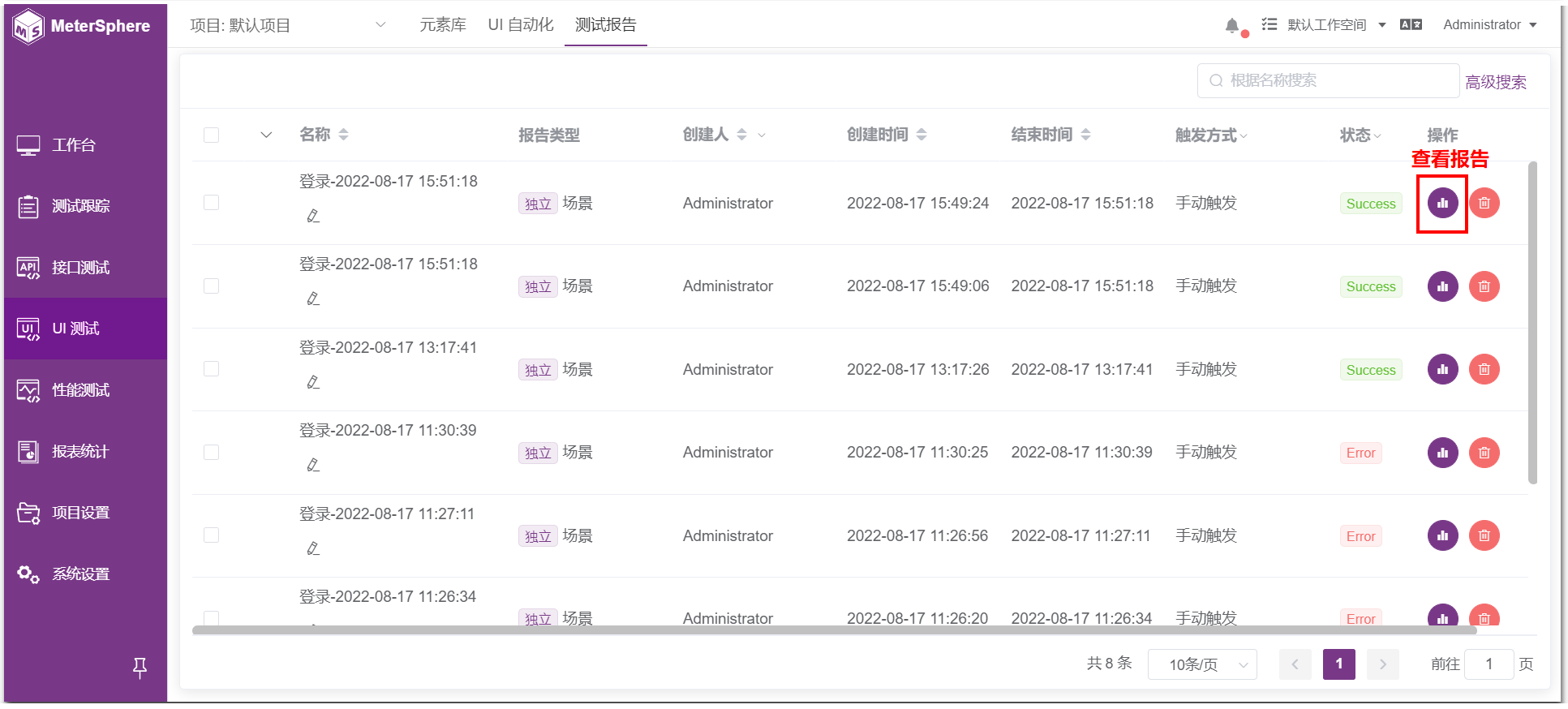This screenshot has width=1568, height=709.
Task: Delete report 登录-2022-08-17 13:17:41
Action: tap(1484, 369)
